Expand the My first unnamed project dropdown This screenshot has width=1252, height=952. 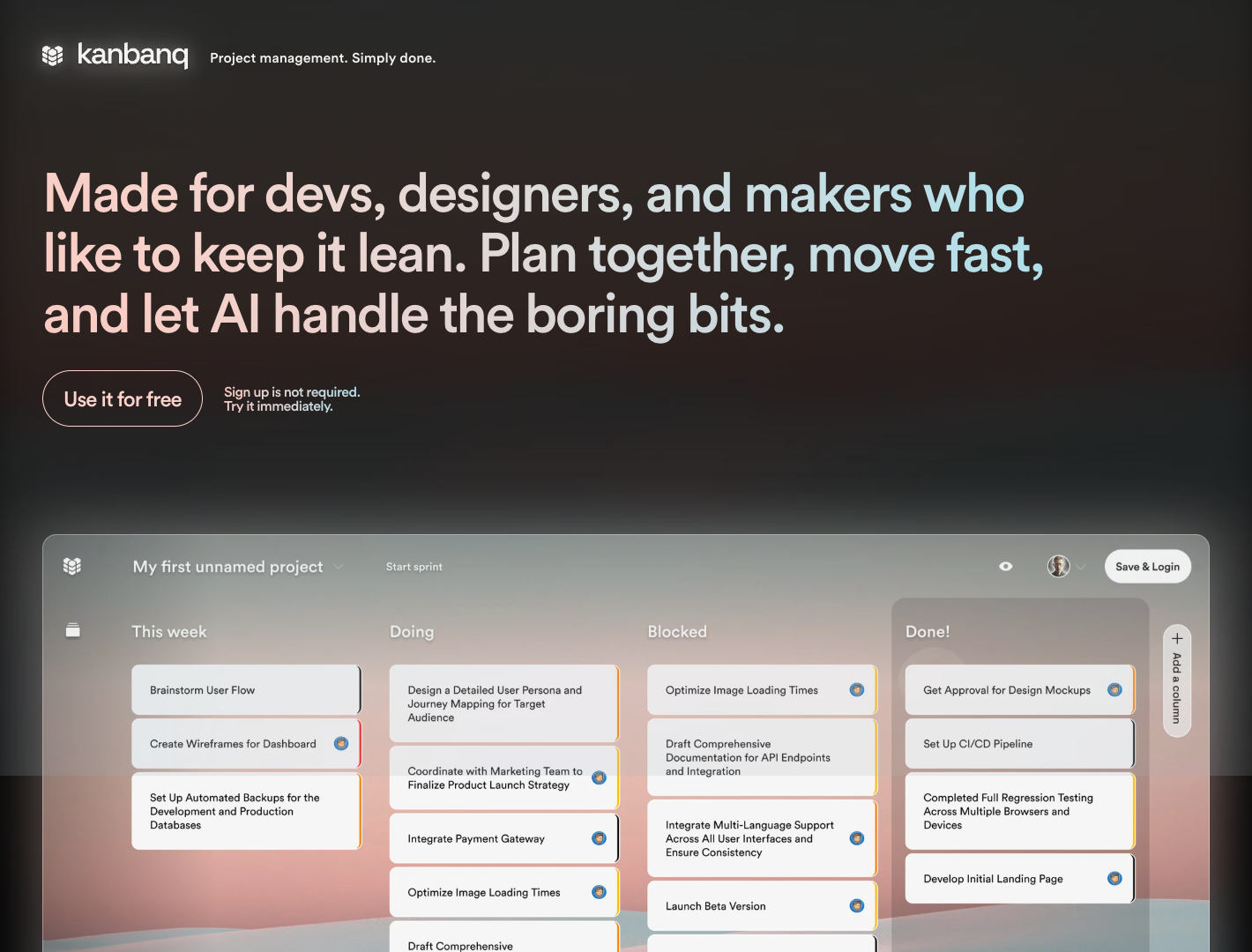(338, 567)
